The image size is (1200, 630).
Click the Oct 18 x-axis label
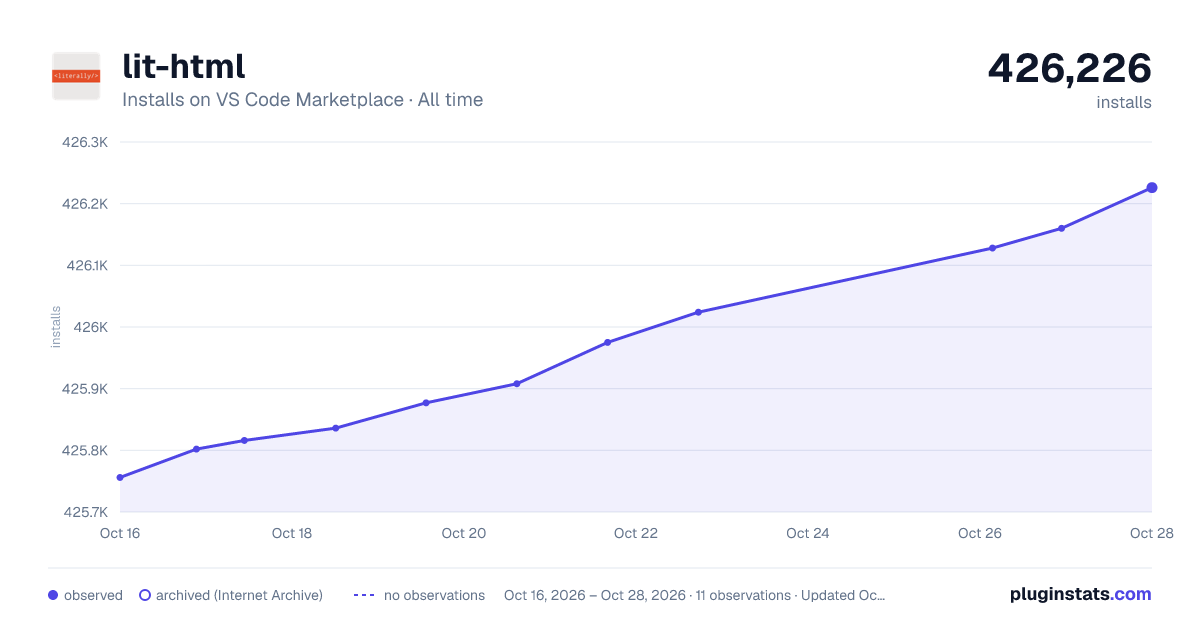pyautogui.click(x=292, y=533)
